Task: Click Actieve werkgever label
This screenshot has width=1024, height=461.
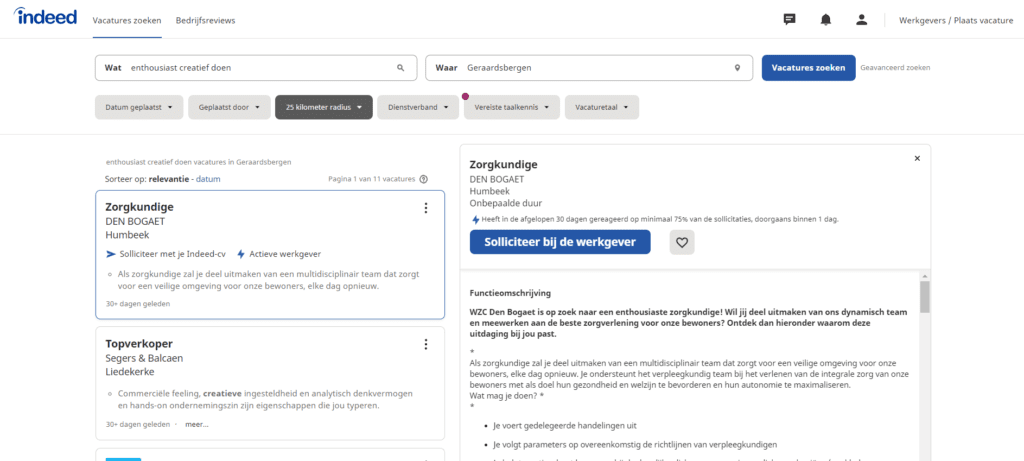Action: point(285,254)
